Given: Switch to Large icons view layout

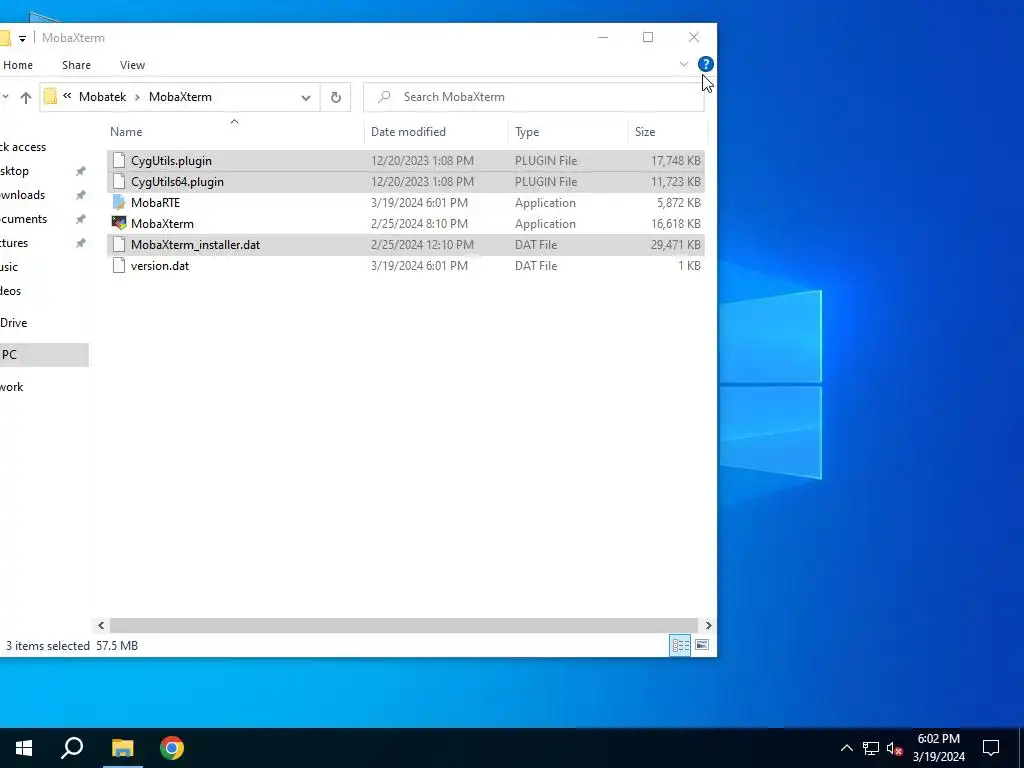Looking at the screenshot, I should 702,645.
